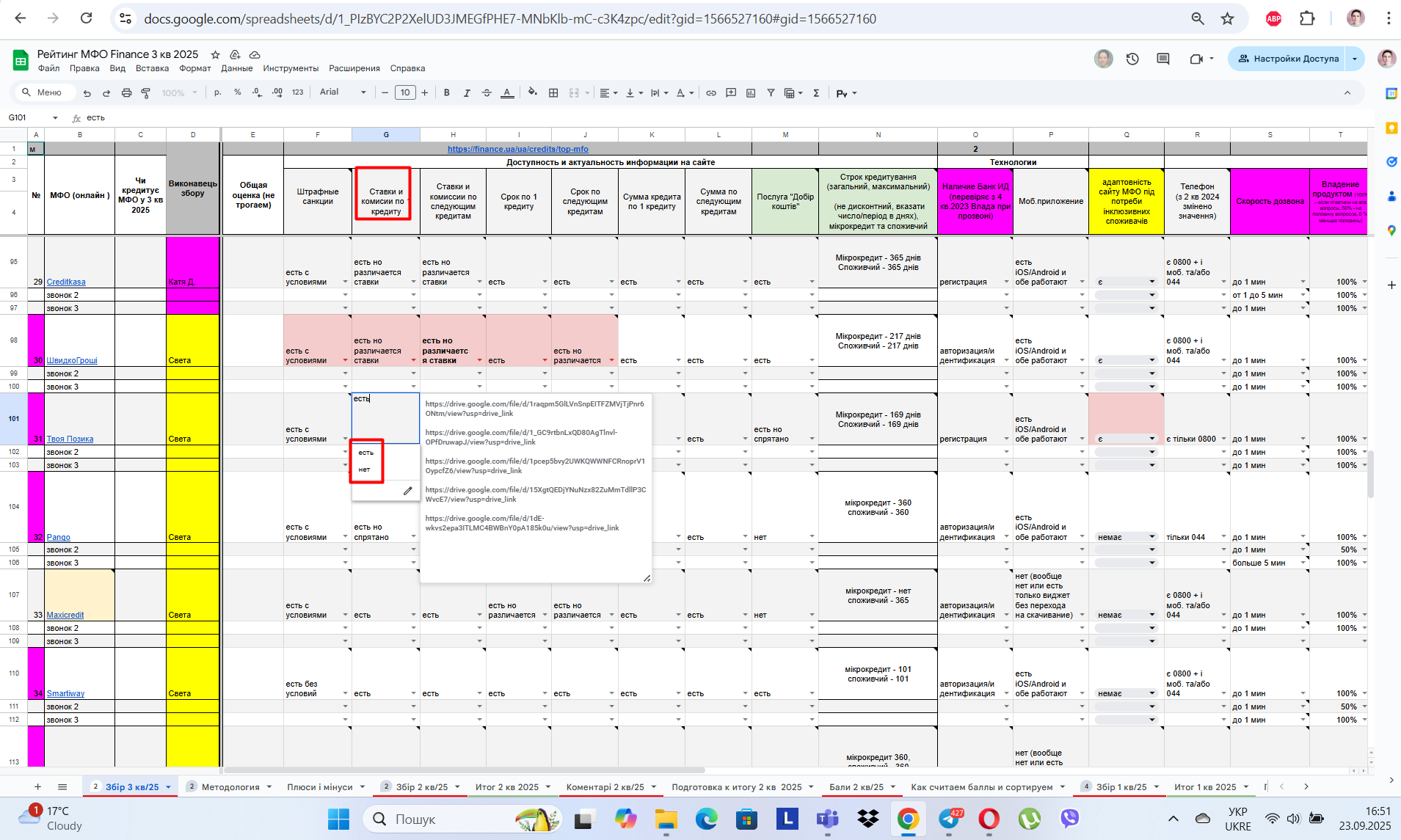This screenshot has height=840, width=1401.
Task: Click the Meet video call icon
Action: pos(1196,59)
